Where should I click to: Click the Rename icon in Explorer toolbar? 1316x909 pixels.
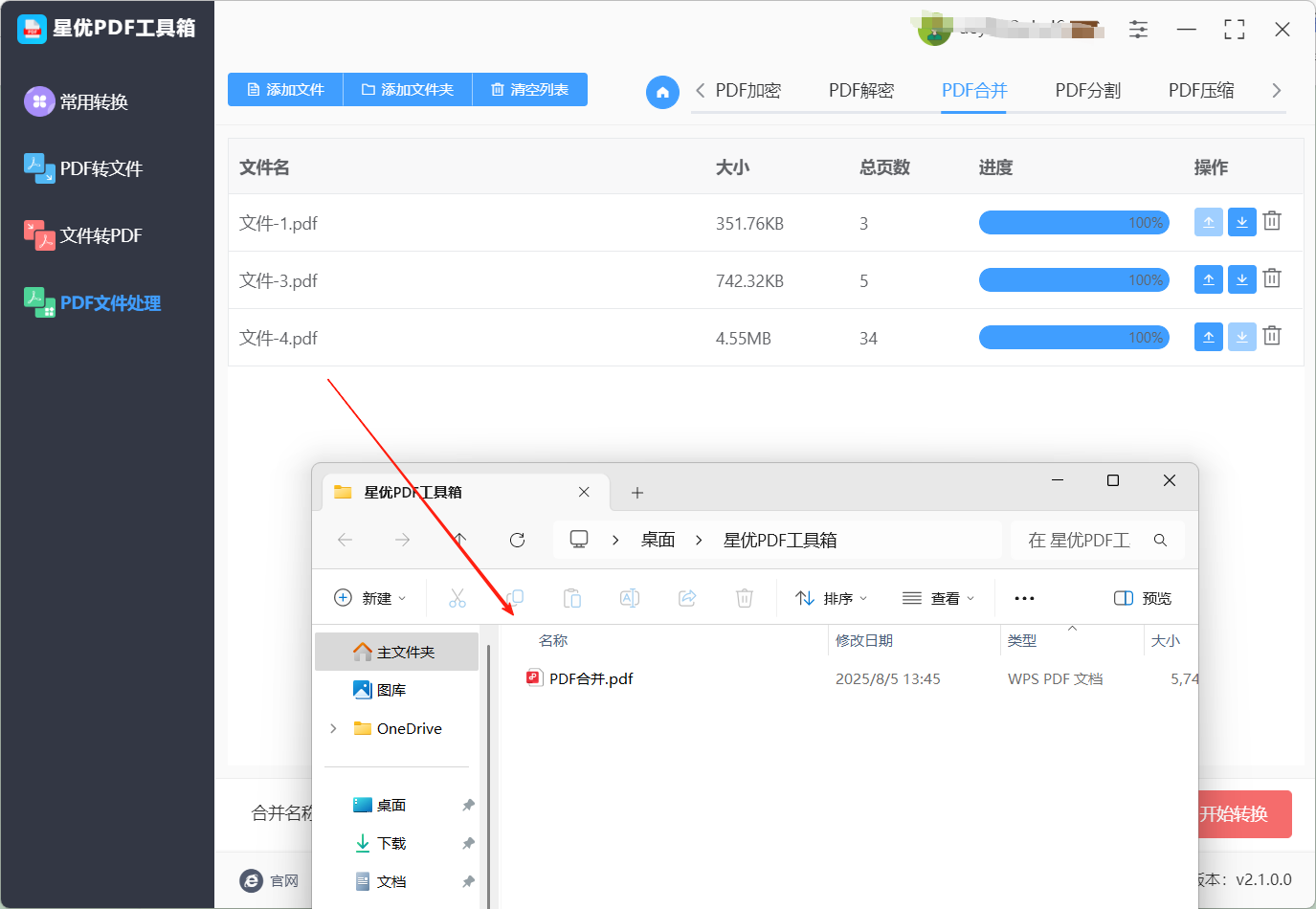630,598
